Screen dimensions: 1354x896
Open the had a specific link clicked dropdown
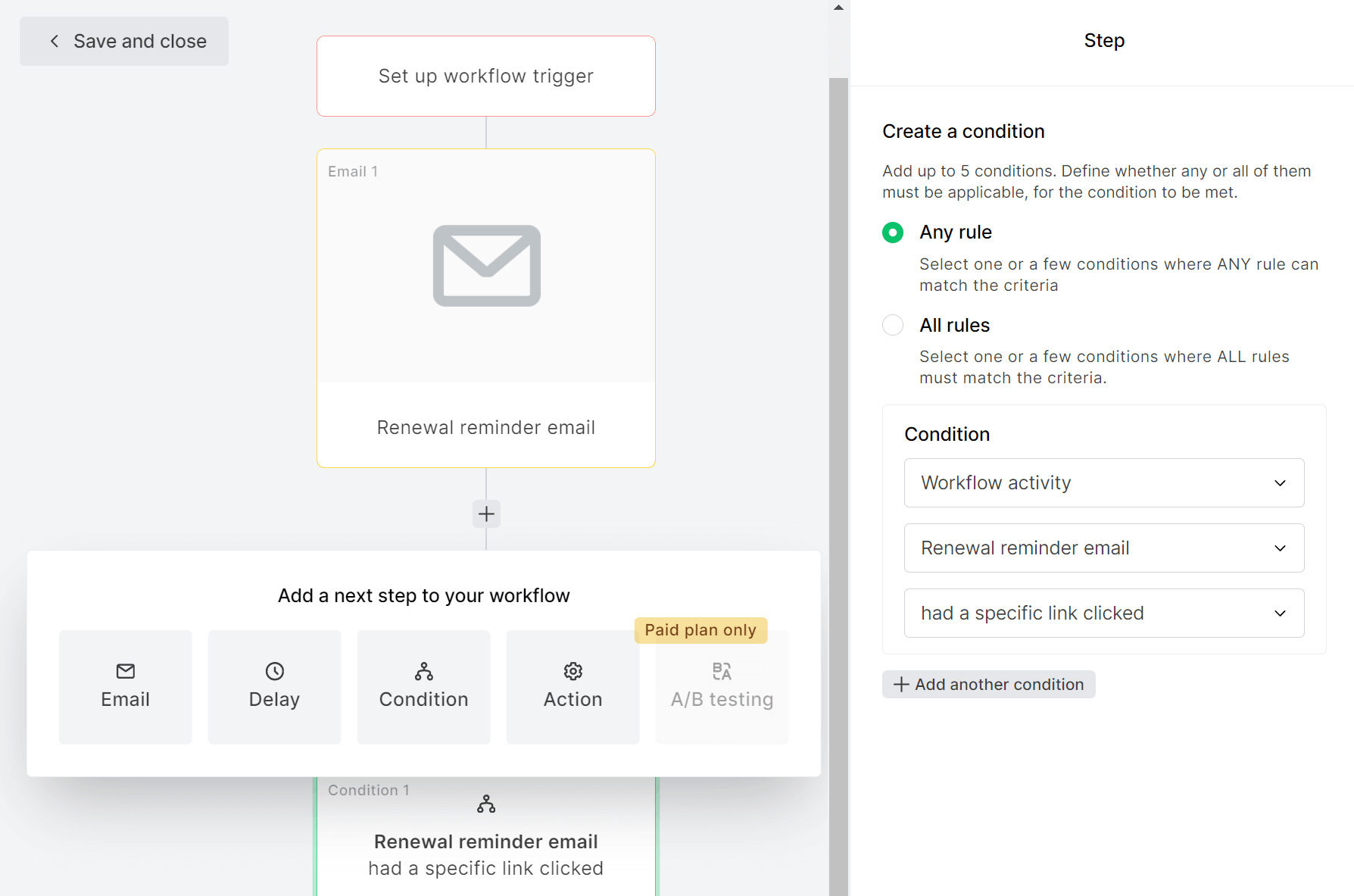(1104, 613)
